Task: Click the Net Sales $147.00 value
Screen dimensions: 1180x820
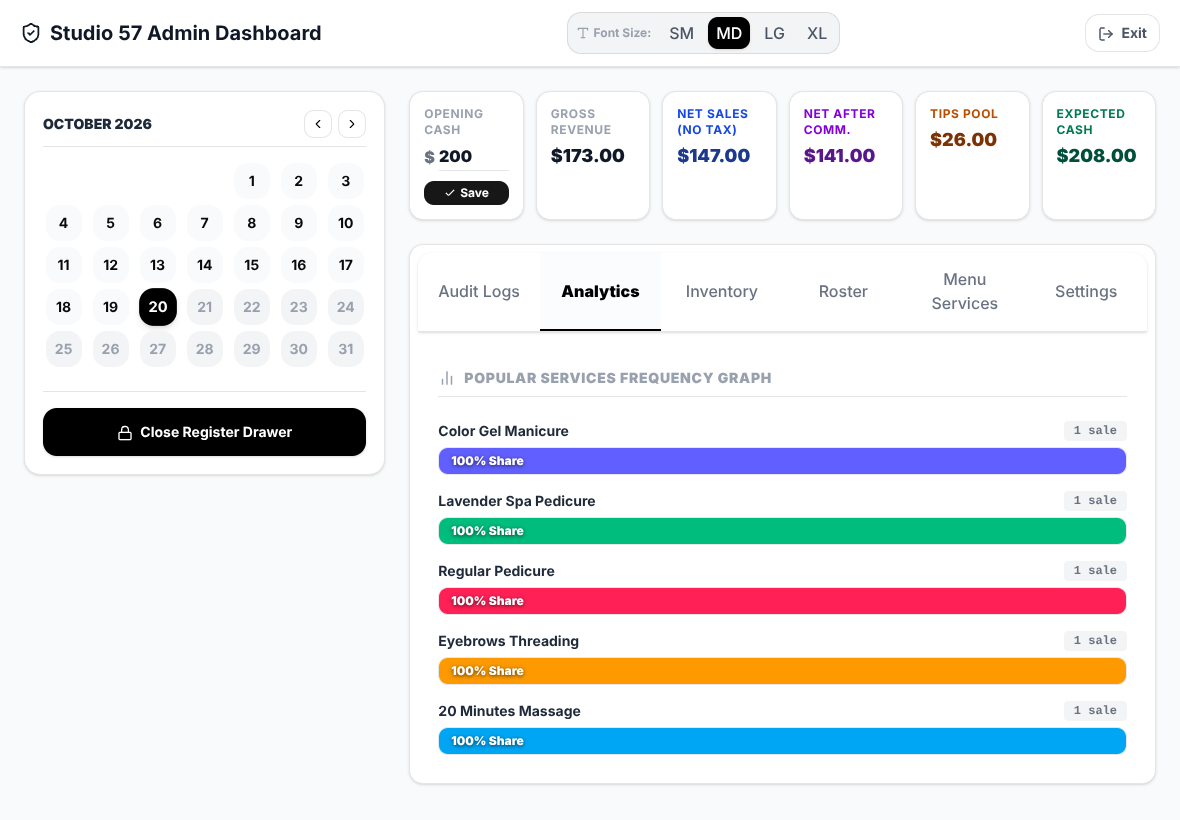Action: (x=713, y=156)
